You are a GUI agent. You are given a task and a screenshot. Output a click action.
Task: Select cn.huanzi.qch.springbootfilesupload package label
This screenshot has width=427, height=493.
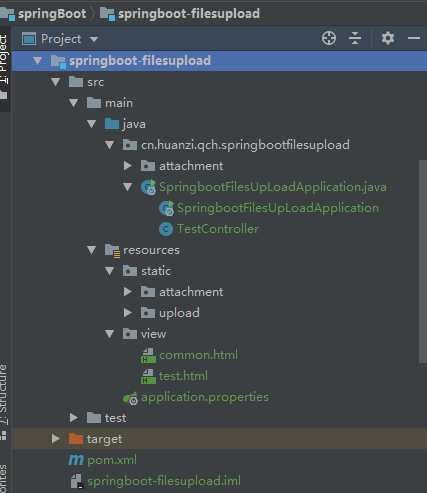(245, 145)
